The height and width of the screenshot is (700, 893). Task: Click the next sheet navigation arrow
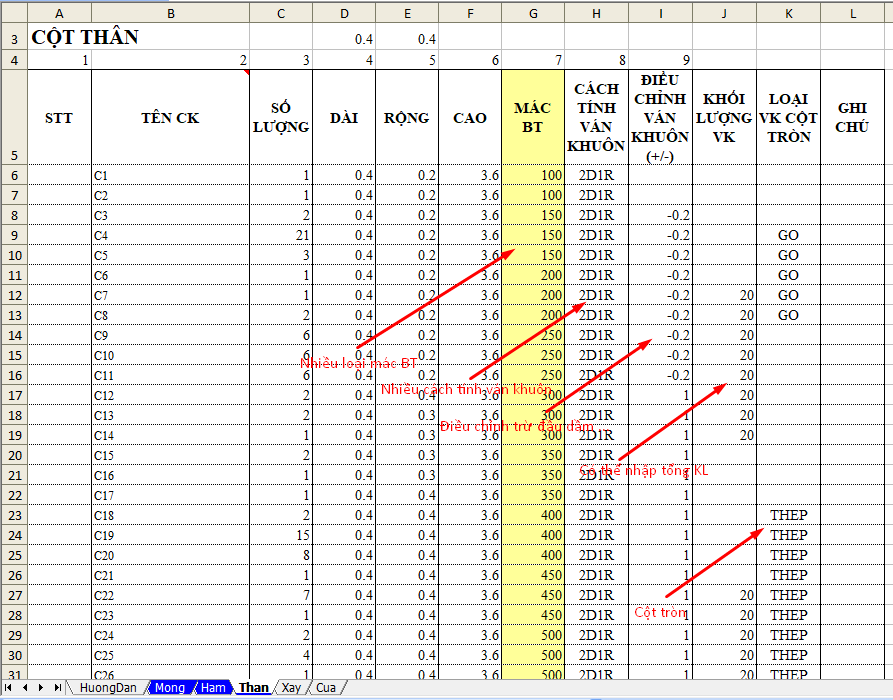pos(40,688)
